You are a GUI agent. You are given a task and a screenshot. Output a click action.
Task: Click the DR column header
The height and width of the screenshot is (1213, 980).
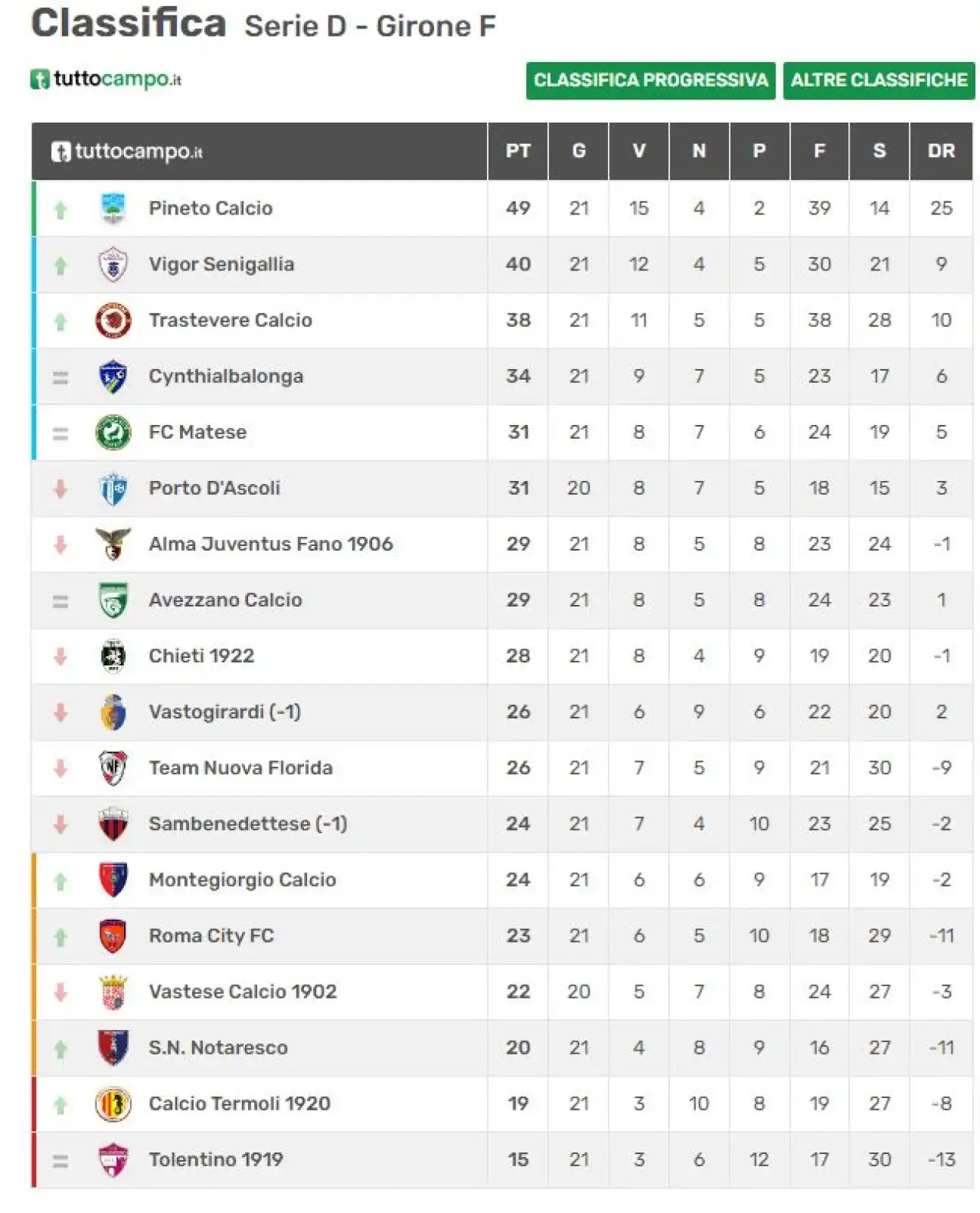(942, 151)
